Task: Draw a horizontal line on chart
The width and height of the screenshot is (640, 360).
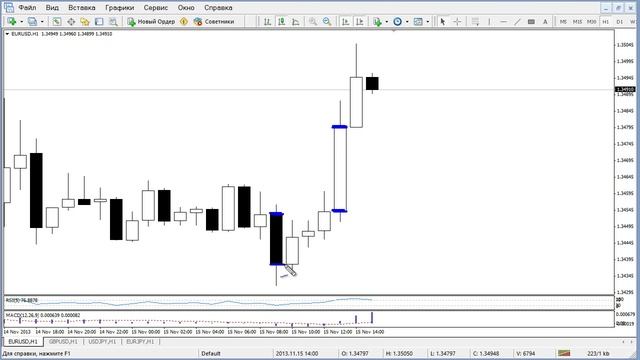Action: (503, 22)
